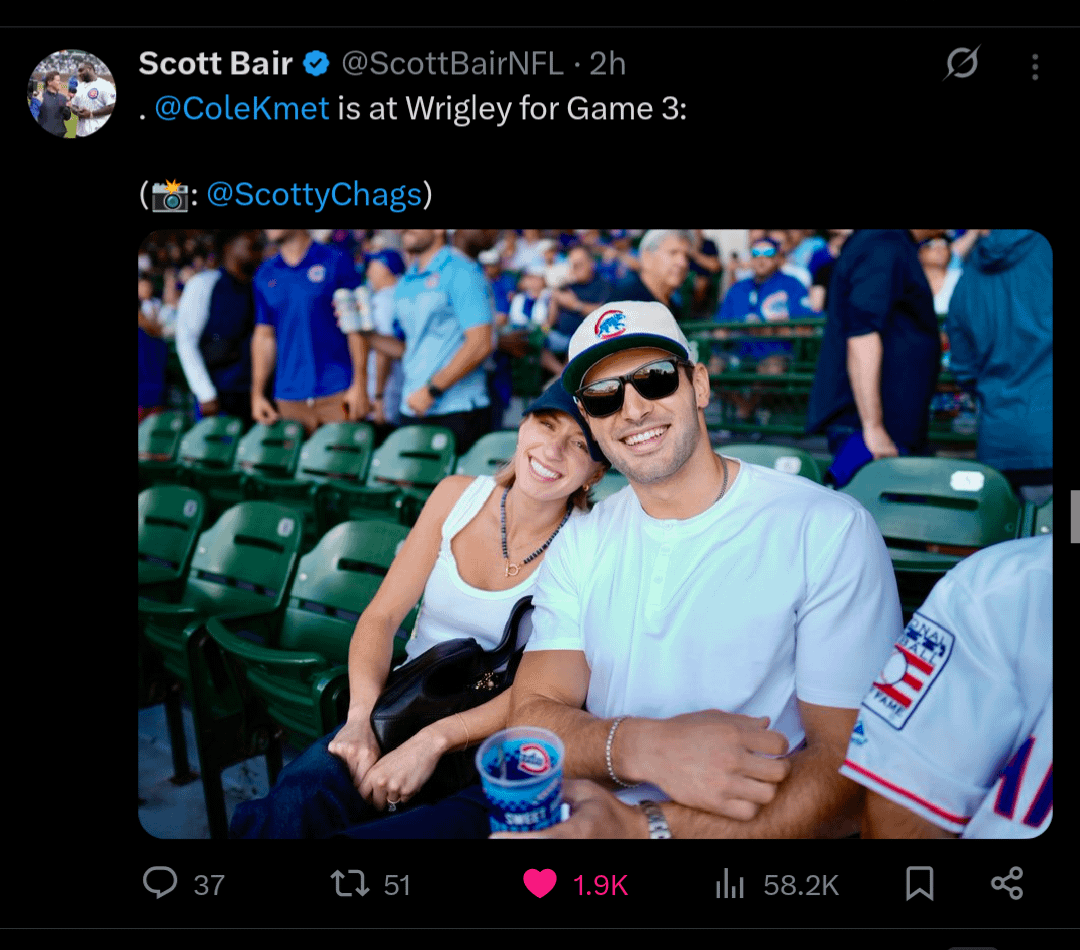Select the 2h timestamp to open the tweet

click(x=608, y=63)
